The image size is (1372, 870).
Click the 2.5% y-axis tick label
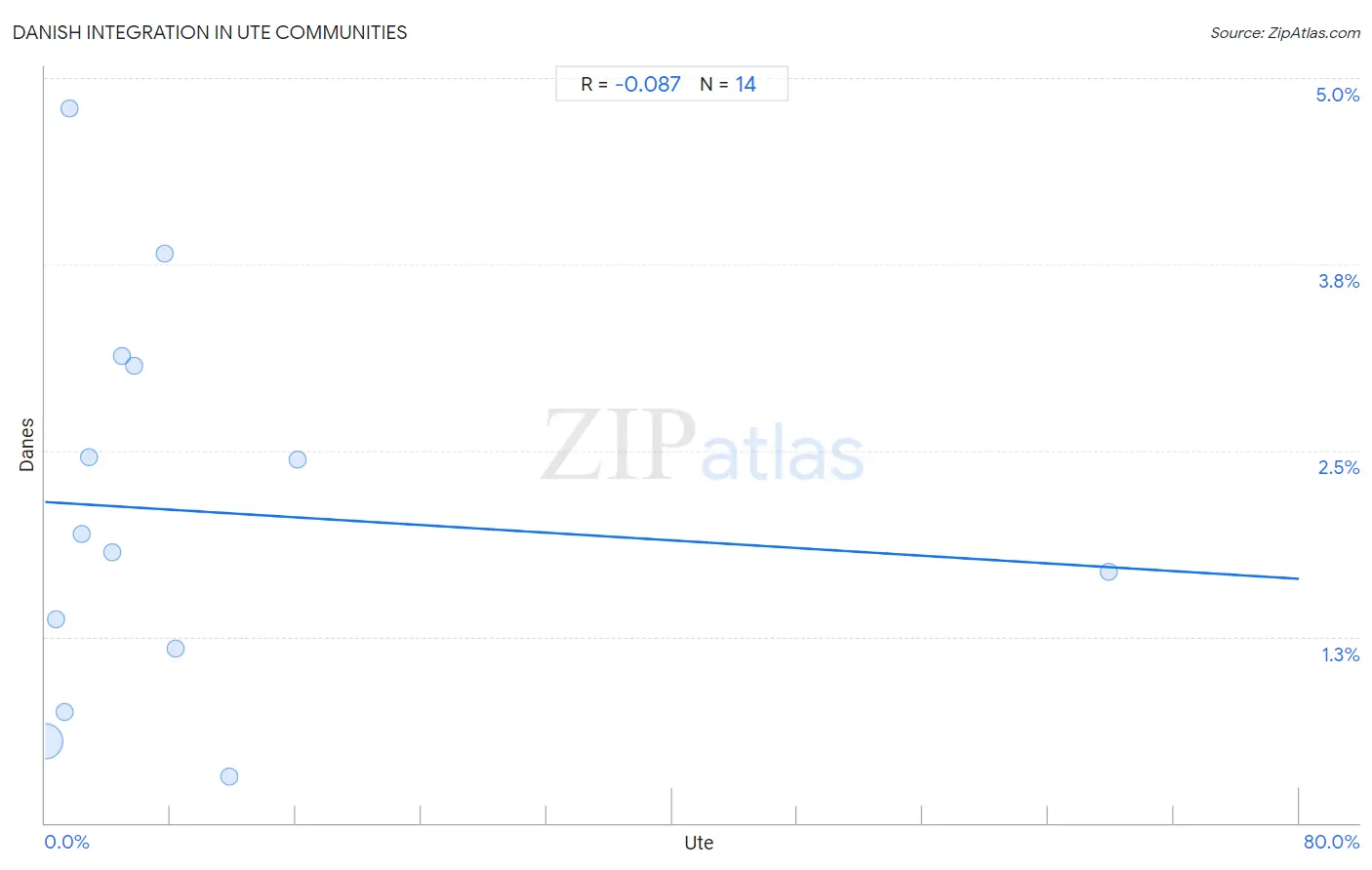pos(1338,467)
